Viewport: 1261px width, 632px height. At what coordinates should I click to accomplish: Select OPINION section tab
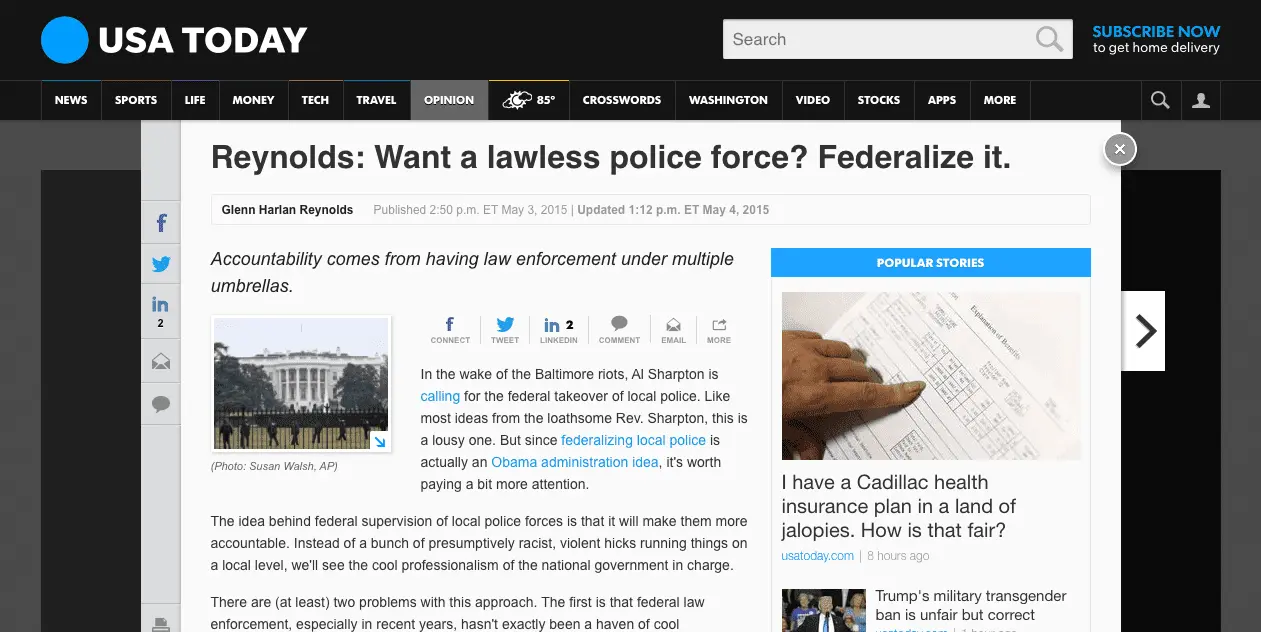449,100
